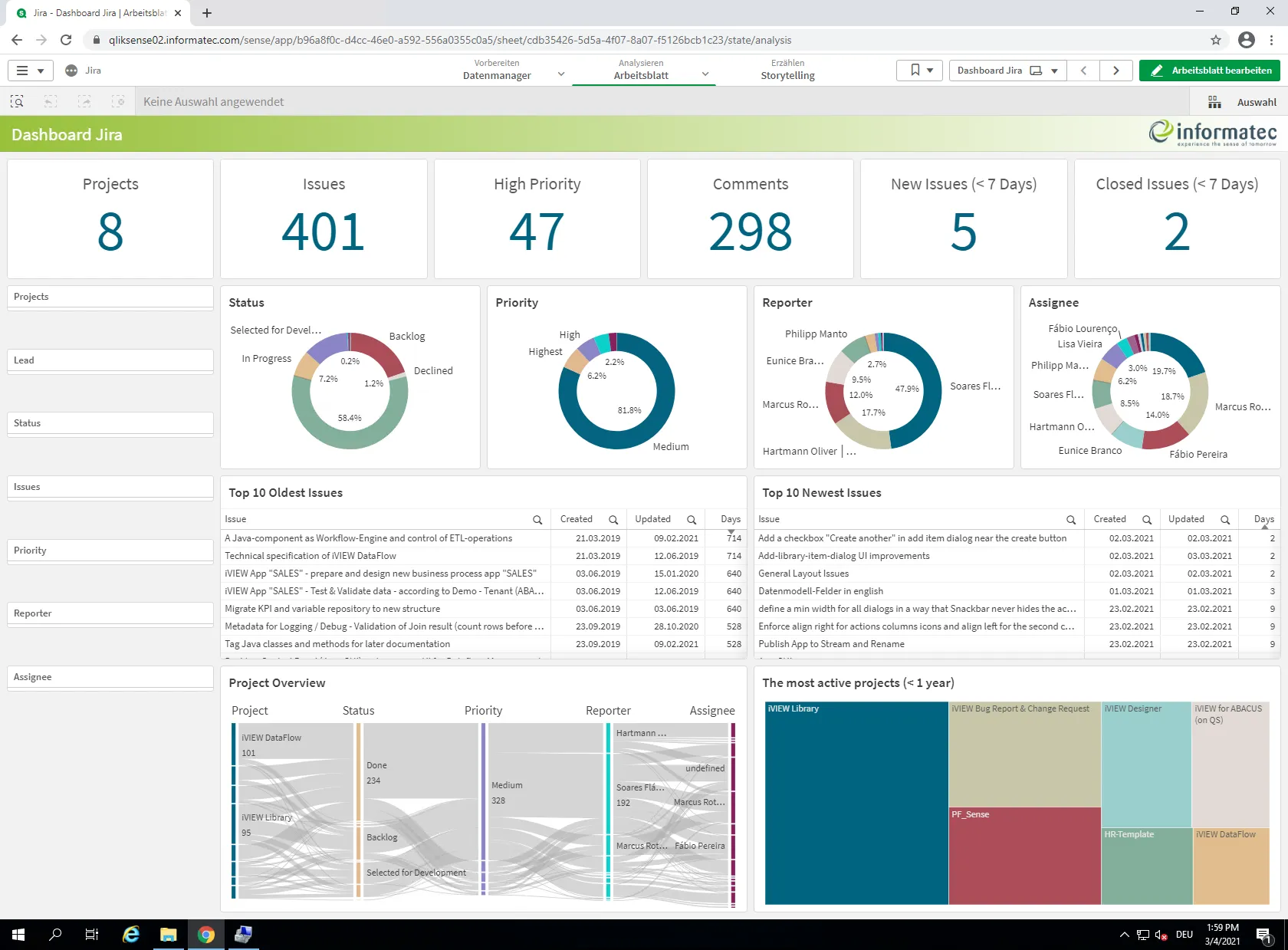1288x950 pixels.
Task: Open the navigation hamburger menu dropdown
Action: 30,71
